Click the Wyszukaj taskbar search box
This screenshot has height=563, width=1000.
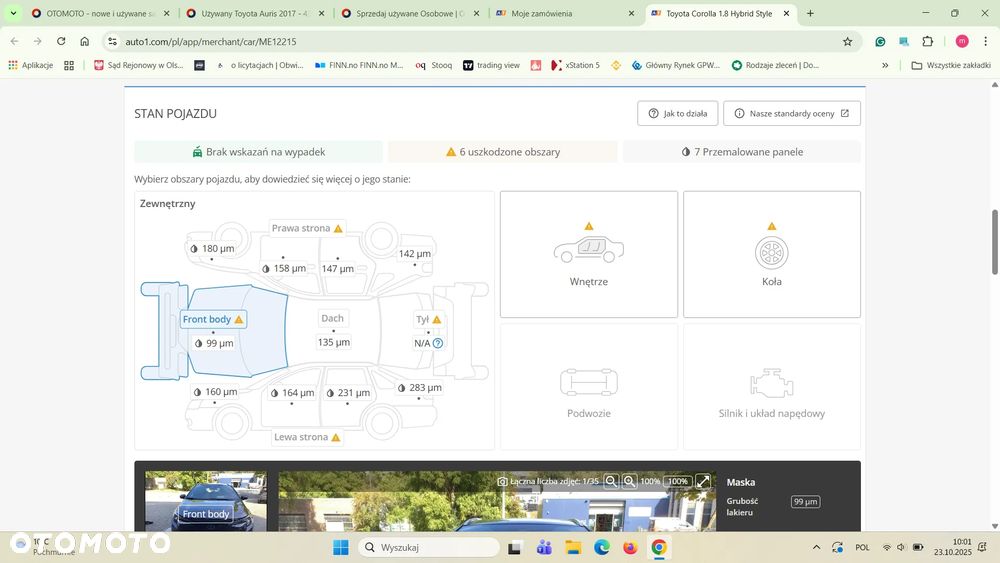tap(429, 547)
